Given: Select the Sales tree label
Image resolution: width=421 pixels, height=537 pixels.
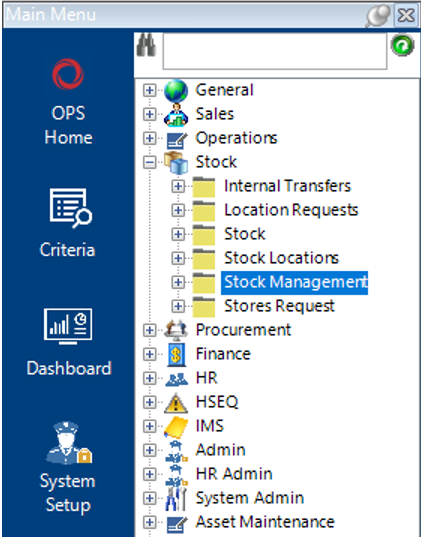Looking at the screenshot, I should click(x=215, y=114).
